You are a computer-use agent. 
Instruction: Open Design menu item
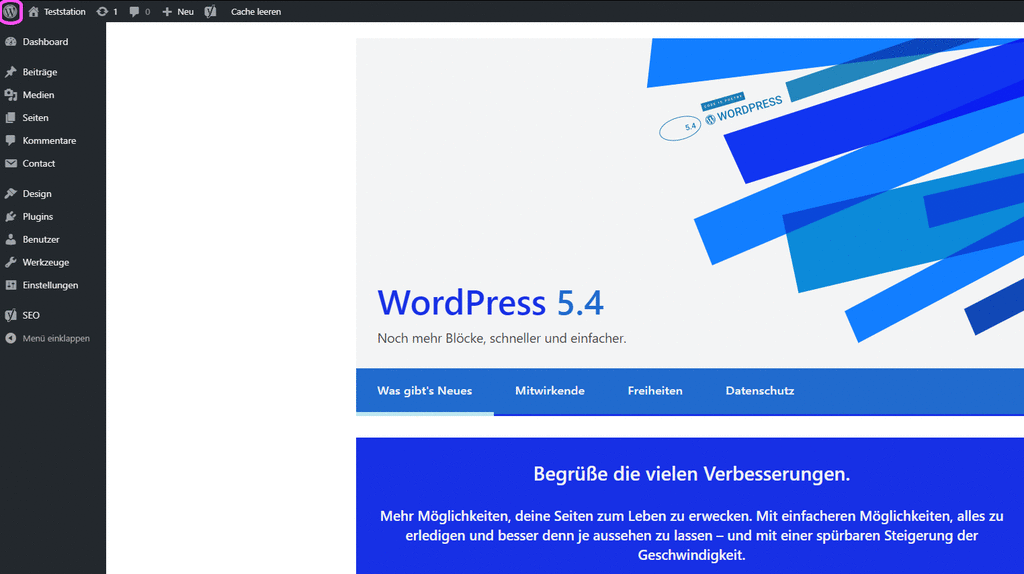[37, 193]
